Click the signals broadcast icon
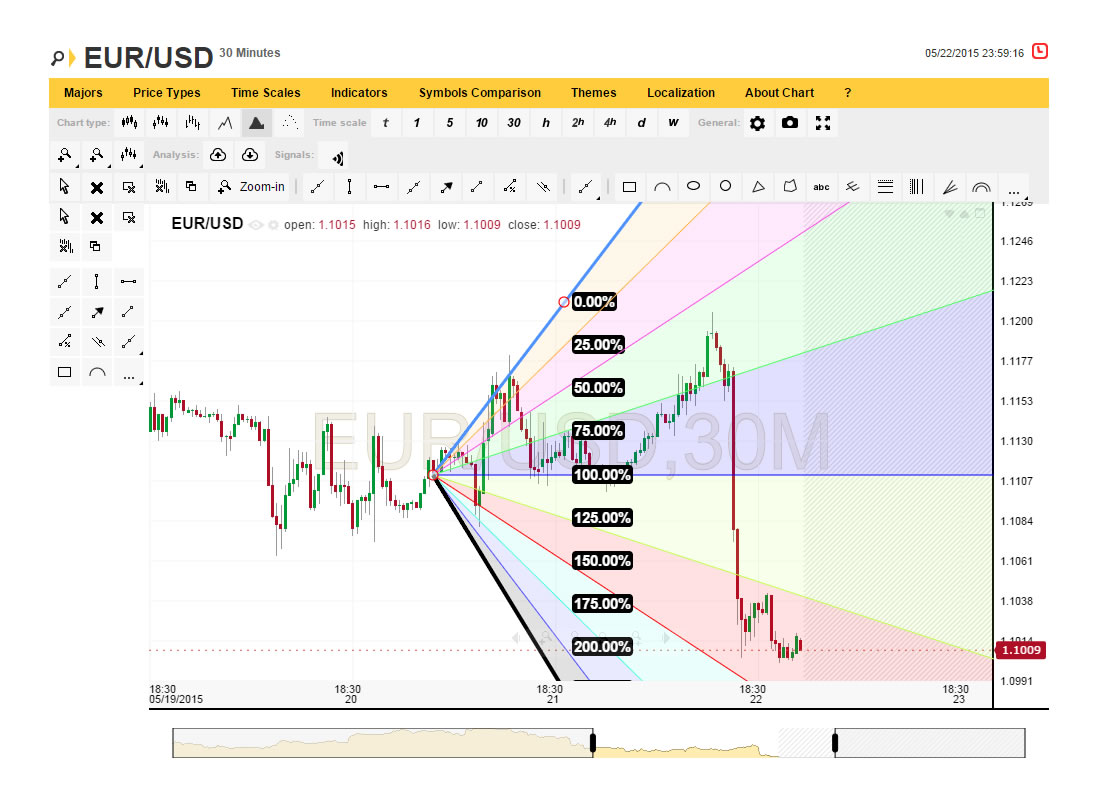Viewport: 1100px width, 800px height. pyautogui.click(x=338, y=156)
